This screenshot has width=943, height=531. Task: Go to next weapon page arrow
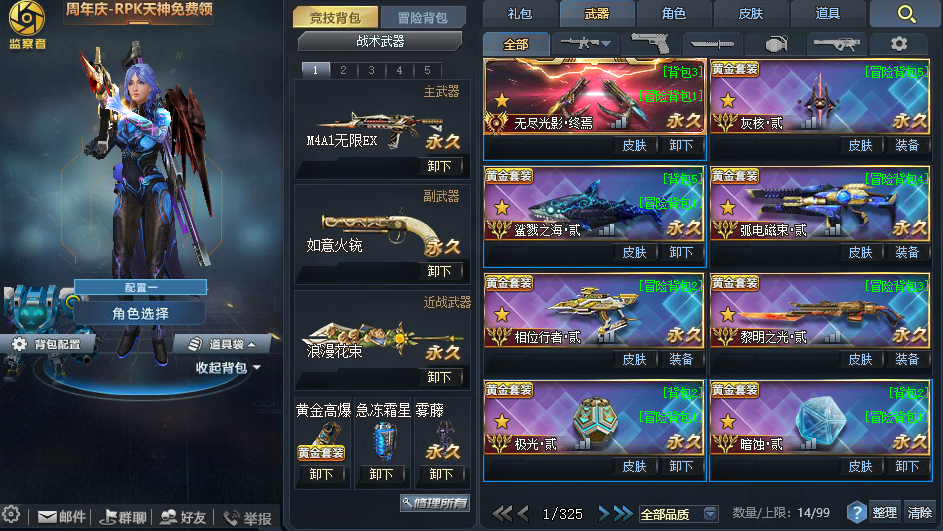click(x=604, y=514)
